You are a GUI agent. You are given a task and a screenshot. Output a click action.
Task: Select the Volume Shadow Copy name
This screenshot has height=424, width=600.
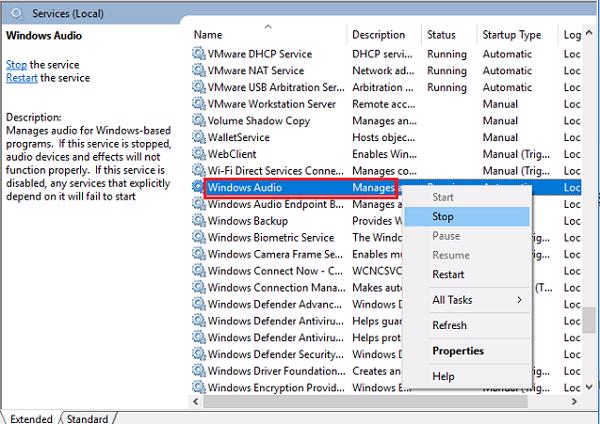(x=259, y=121)
